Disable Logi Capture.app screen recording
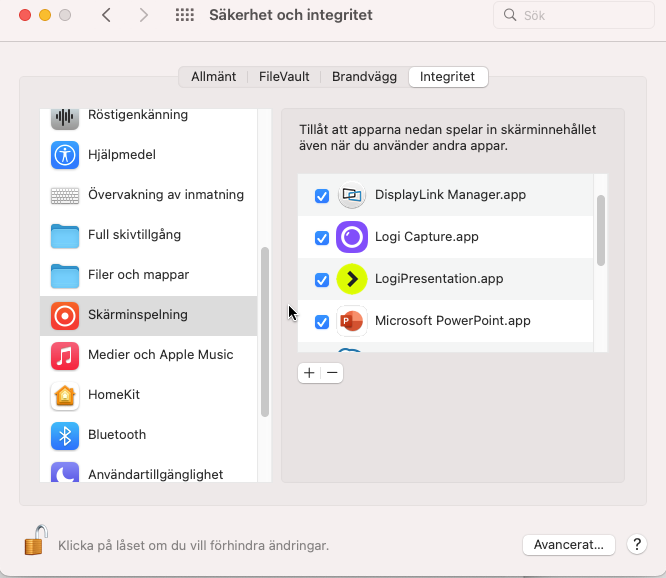 click(x=322, y=238)
